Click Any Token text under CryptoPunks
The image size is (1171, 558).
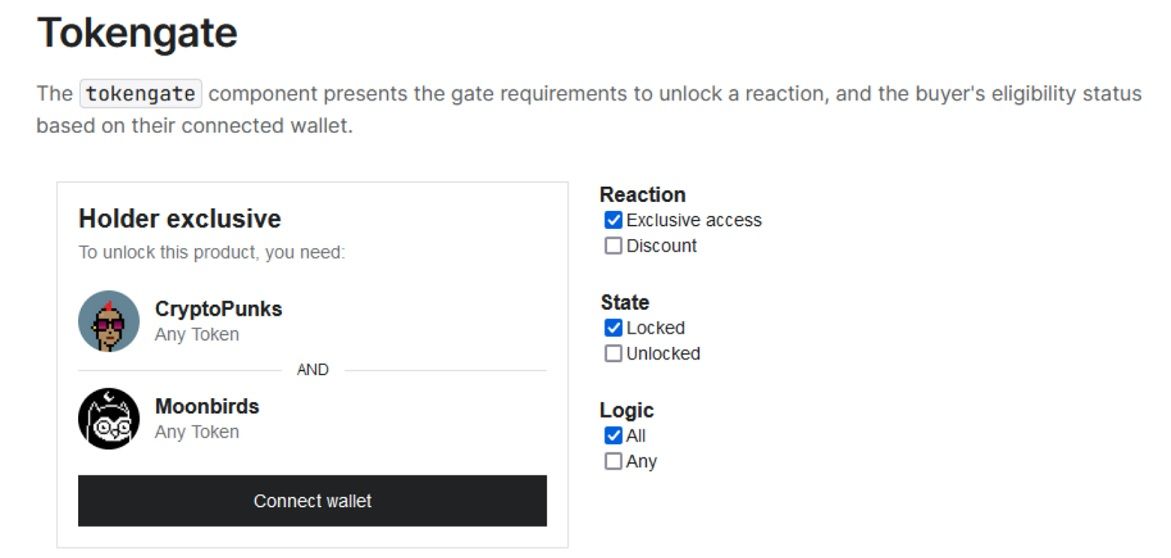(197, 335)
